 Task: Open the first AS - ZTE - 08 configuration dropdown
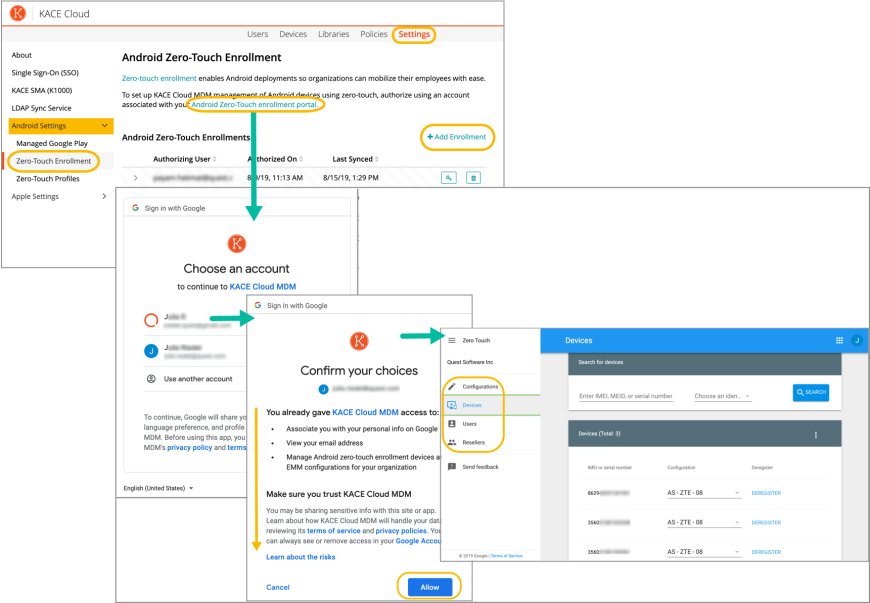tap(703, 493)
